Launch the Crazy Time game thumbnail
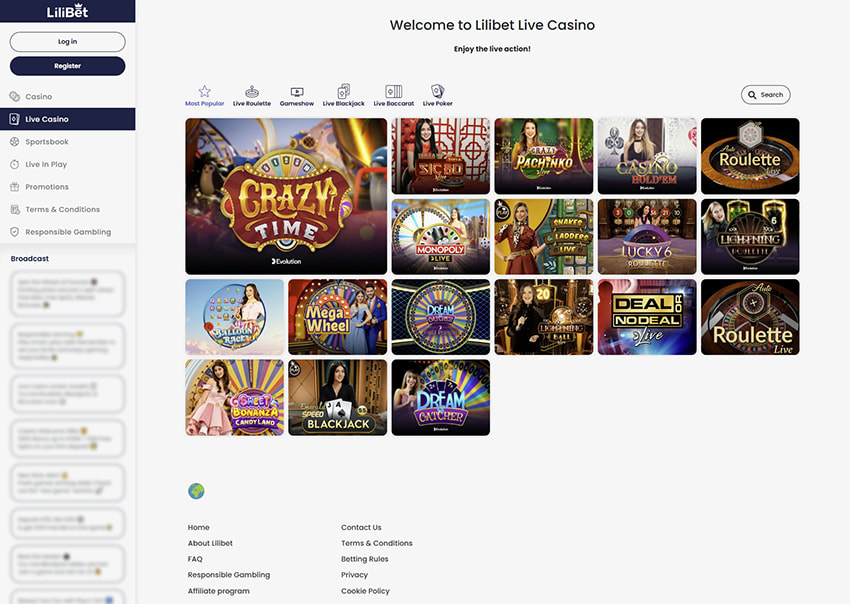 pyautogui.click(x=286, y=196)
